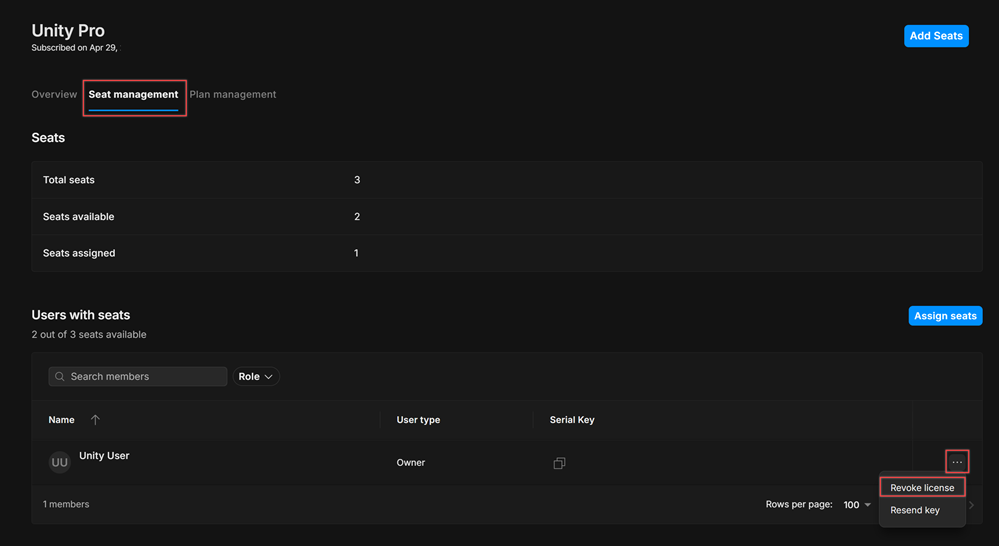Click the search magnifier icon in members field
1000x546 pixels.
(59, 376)
